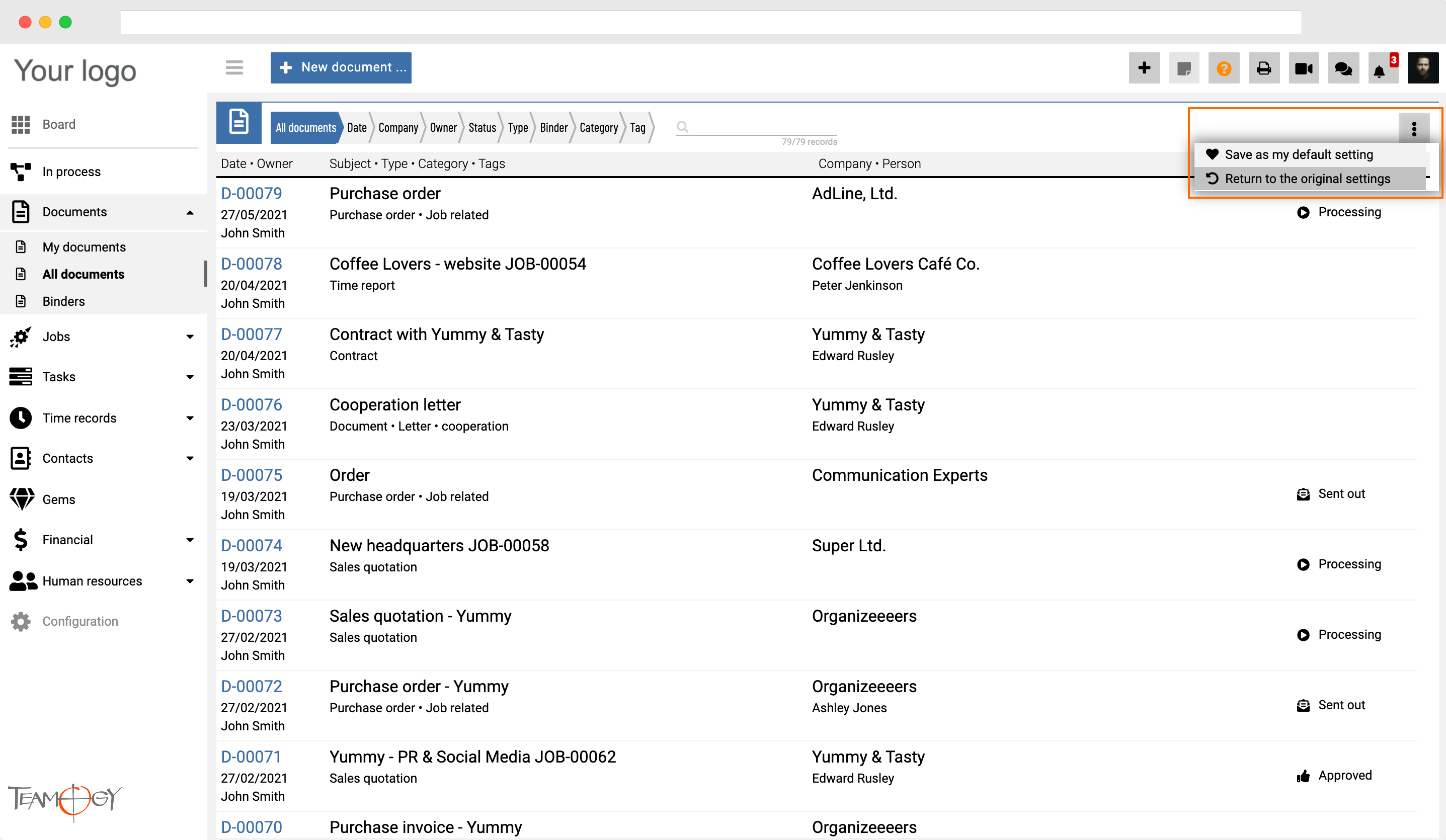Filter by Company tab
Image resolution: width=1446 pixels, height=840 pixels.
coord(398,127)
